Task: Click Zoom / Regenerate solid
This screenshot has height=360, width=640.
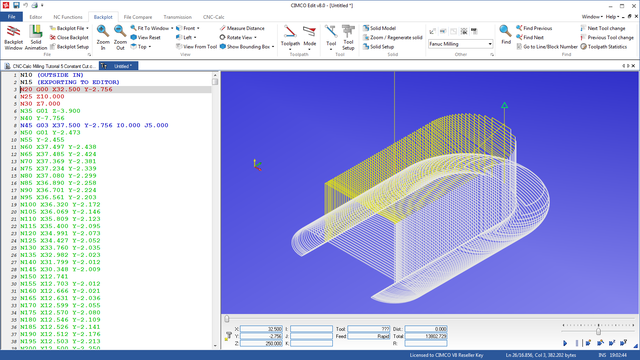Action: 393,38
